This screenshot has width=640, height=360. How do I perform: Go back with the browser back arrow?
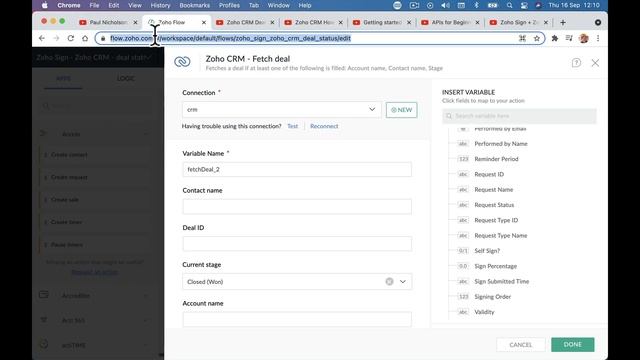pos(42,38)
